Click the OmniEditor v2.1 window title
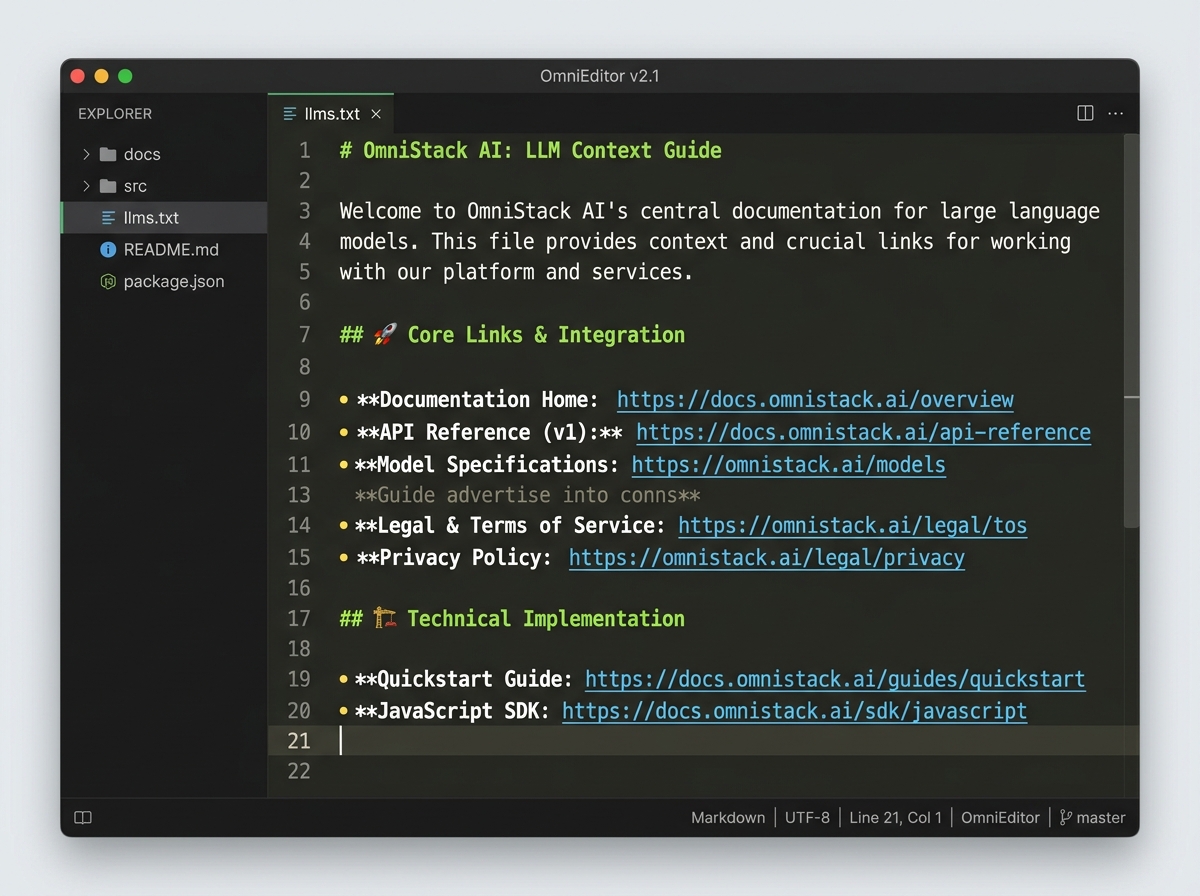 click(599, 76)
